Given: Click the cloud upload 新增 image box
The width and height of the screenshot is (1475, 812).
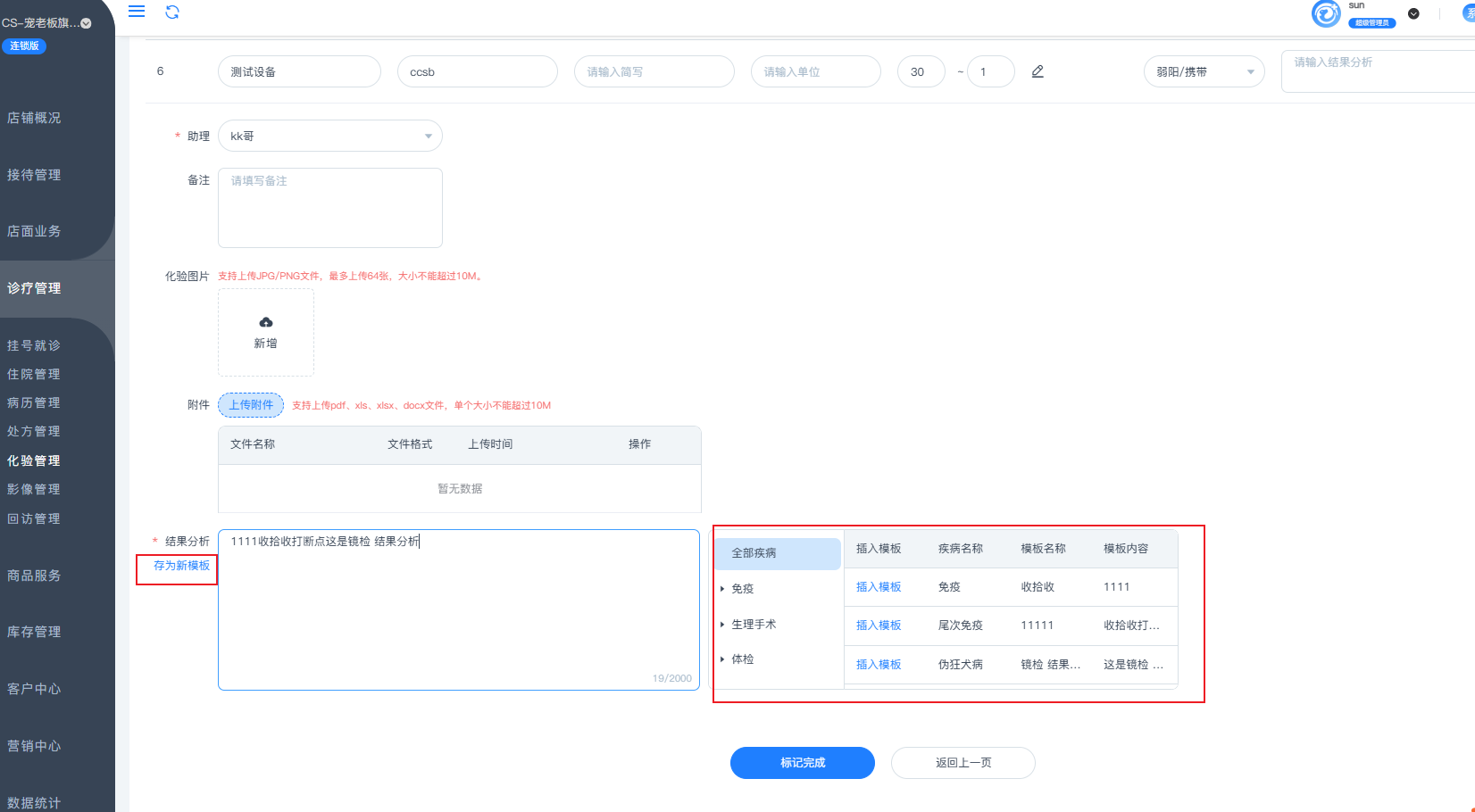Looking at the screenshot, I should [266, 332].
